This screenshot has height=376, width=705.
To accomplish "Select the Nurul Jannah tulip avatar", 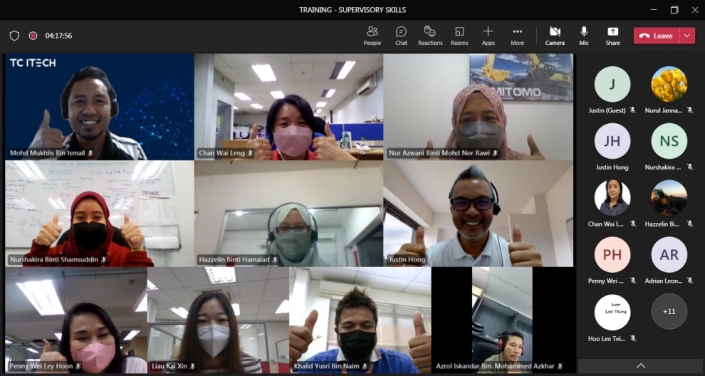I will 669,84.
